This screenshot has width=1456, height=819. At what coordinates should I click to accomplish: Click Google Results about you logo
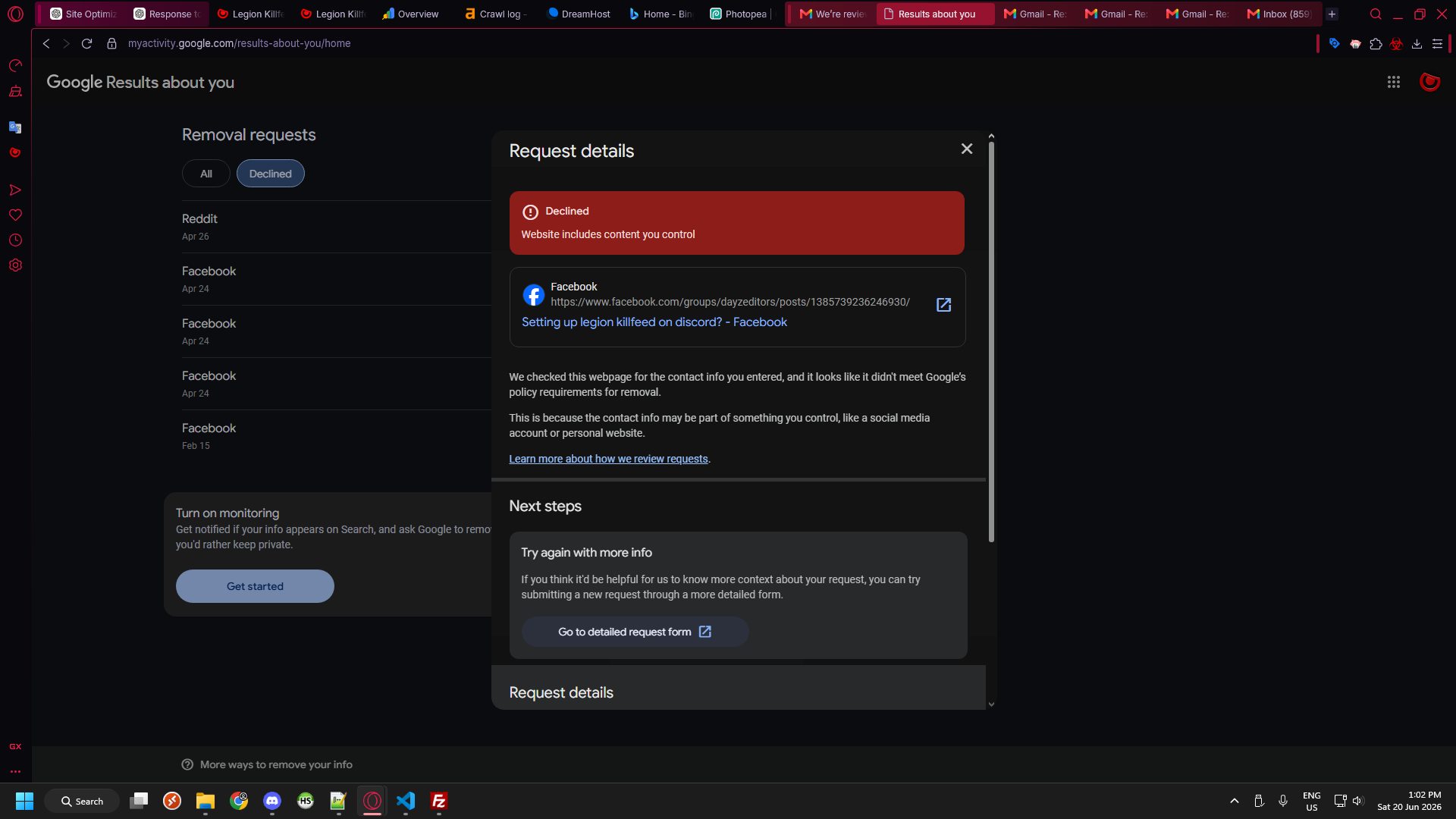coord(140,82)
